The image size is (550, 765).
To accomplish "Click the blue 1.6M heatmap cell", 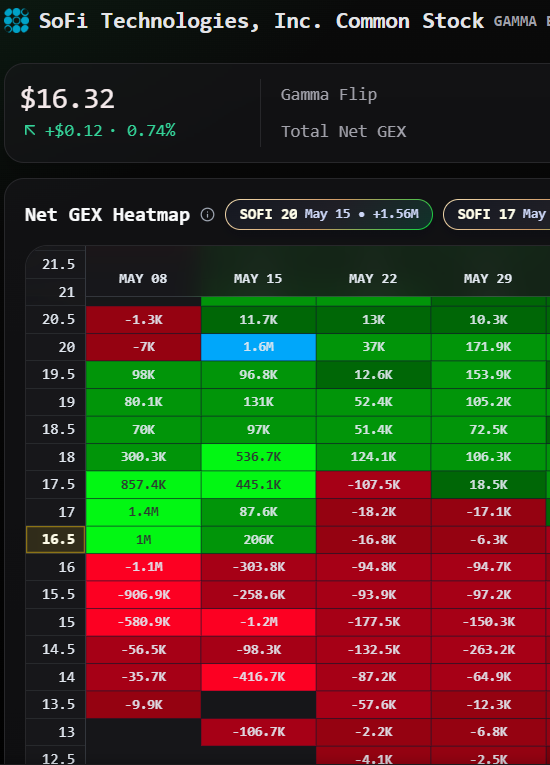I will (259, 347).
